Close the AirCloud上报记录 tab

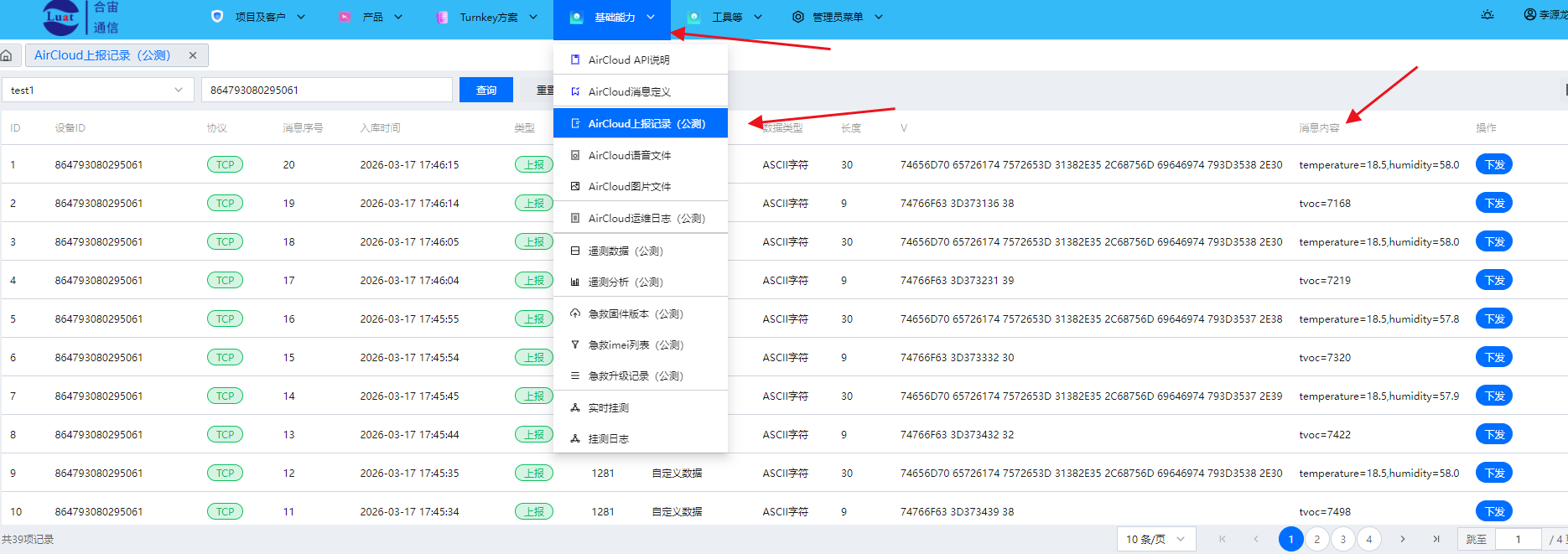[x=193, y=55]
